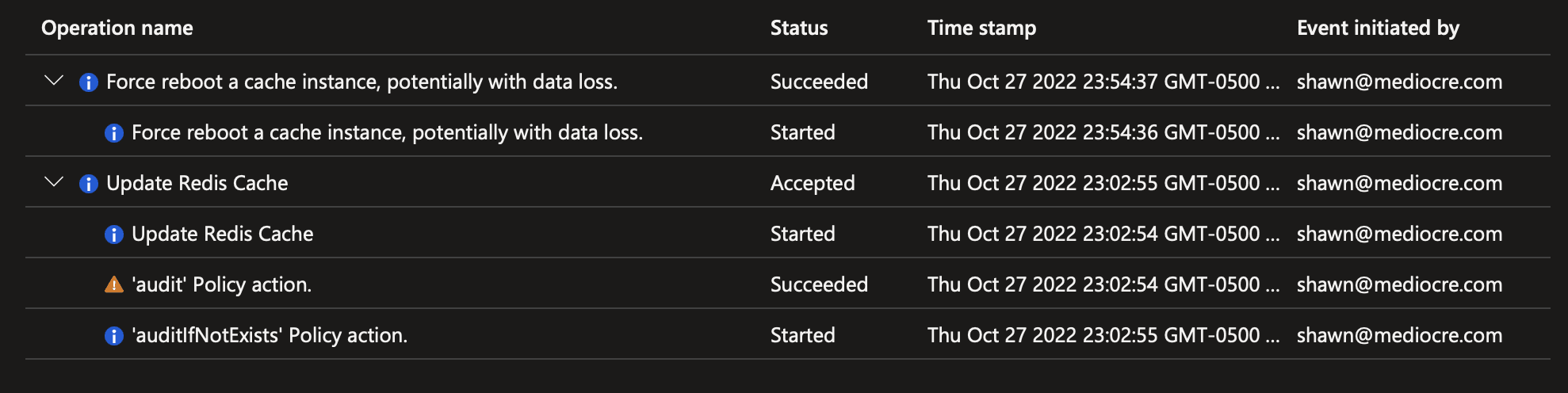Screen dimensions: 1568x393
Task: Click info icon on parent Update Redis Cache
Action: pyautogui.click(x=89, y=183)
